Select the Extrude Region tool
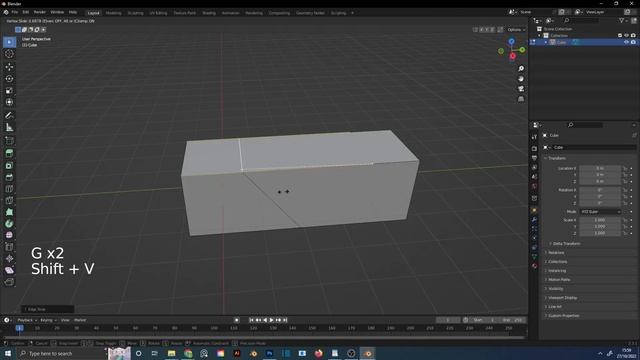 (9, 153)
